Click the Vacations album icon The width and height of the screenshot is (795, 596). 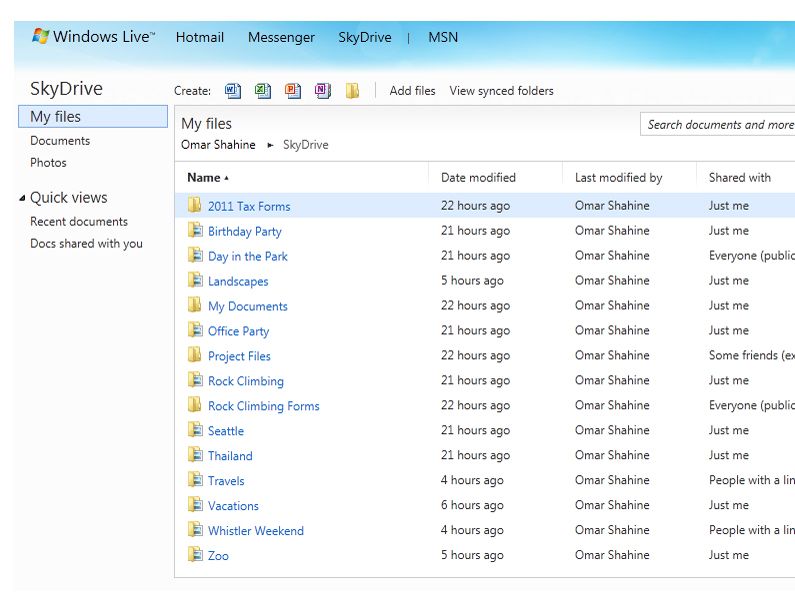[x=195, y=504]
